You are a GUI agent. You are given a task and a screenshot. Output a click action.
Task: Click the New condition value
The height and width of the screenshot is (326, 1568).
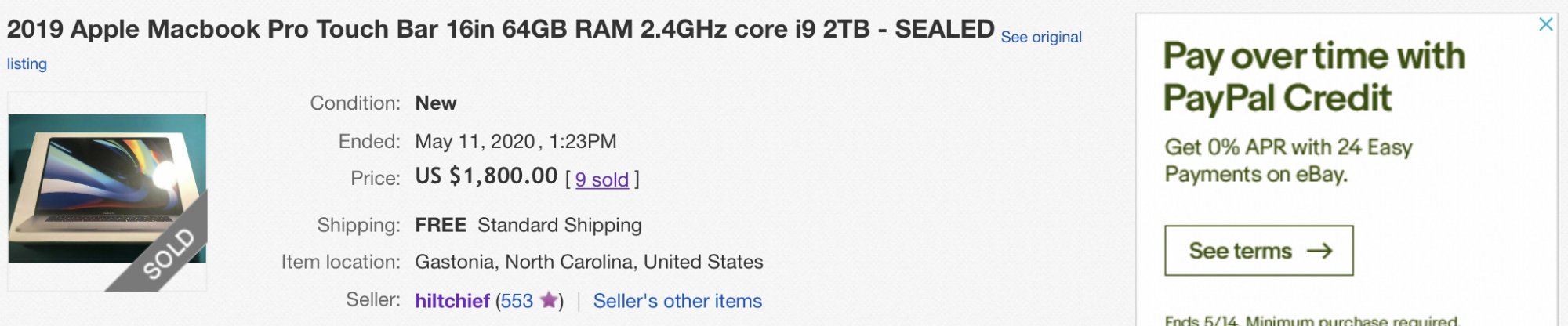point(435,103)
